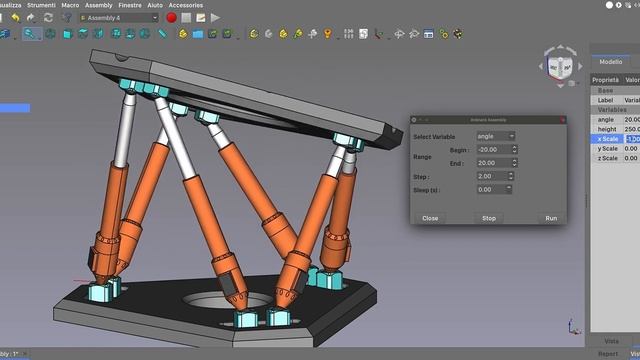Click the yellow-green gears icon
The width and height of the screenshot is (640, 360).
coord(444,34)
